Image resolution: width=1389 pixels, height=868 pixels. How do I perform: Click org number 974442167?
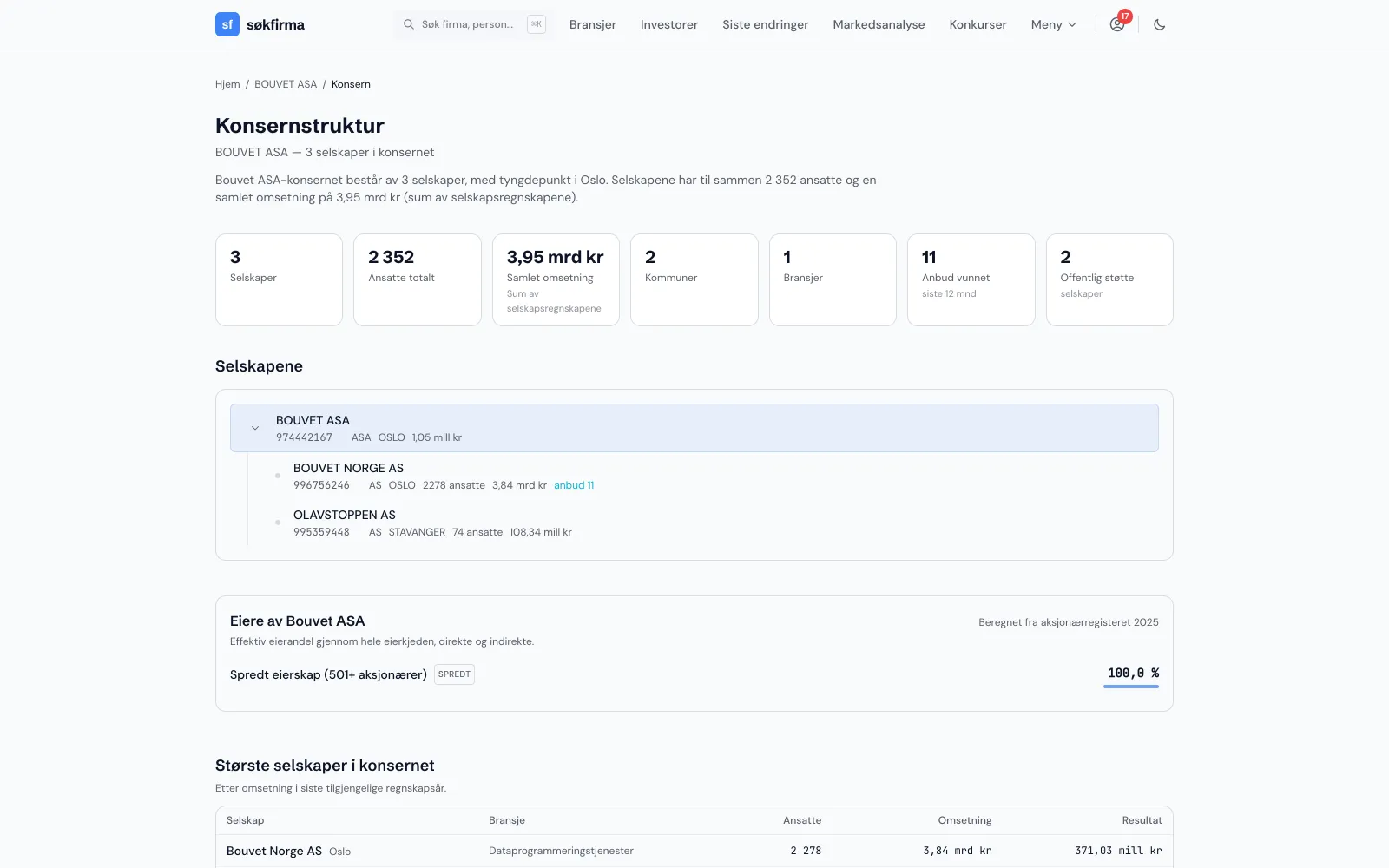tap(304, 437)
